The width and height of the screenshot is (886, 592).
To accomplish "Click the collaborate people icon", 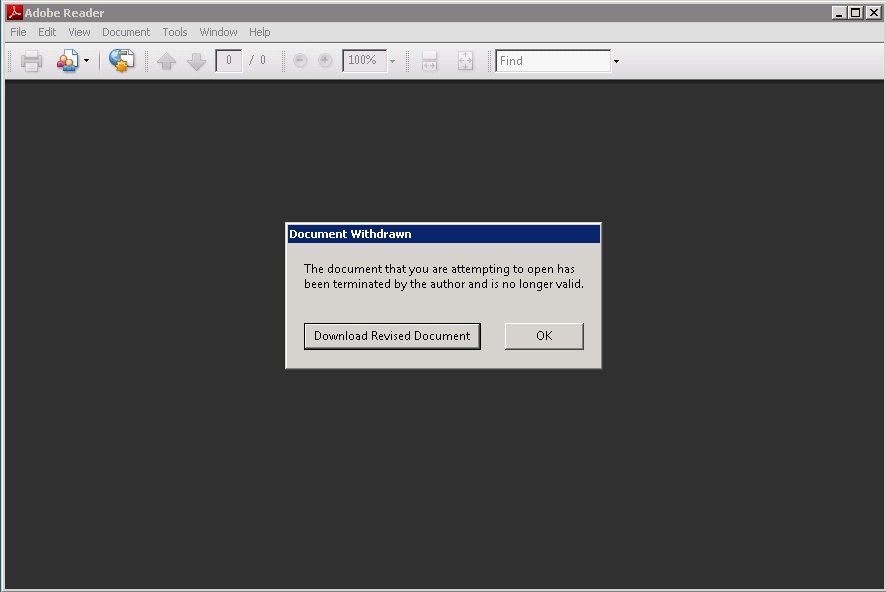I will 67,61.
